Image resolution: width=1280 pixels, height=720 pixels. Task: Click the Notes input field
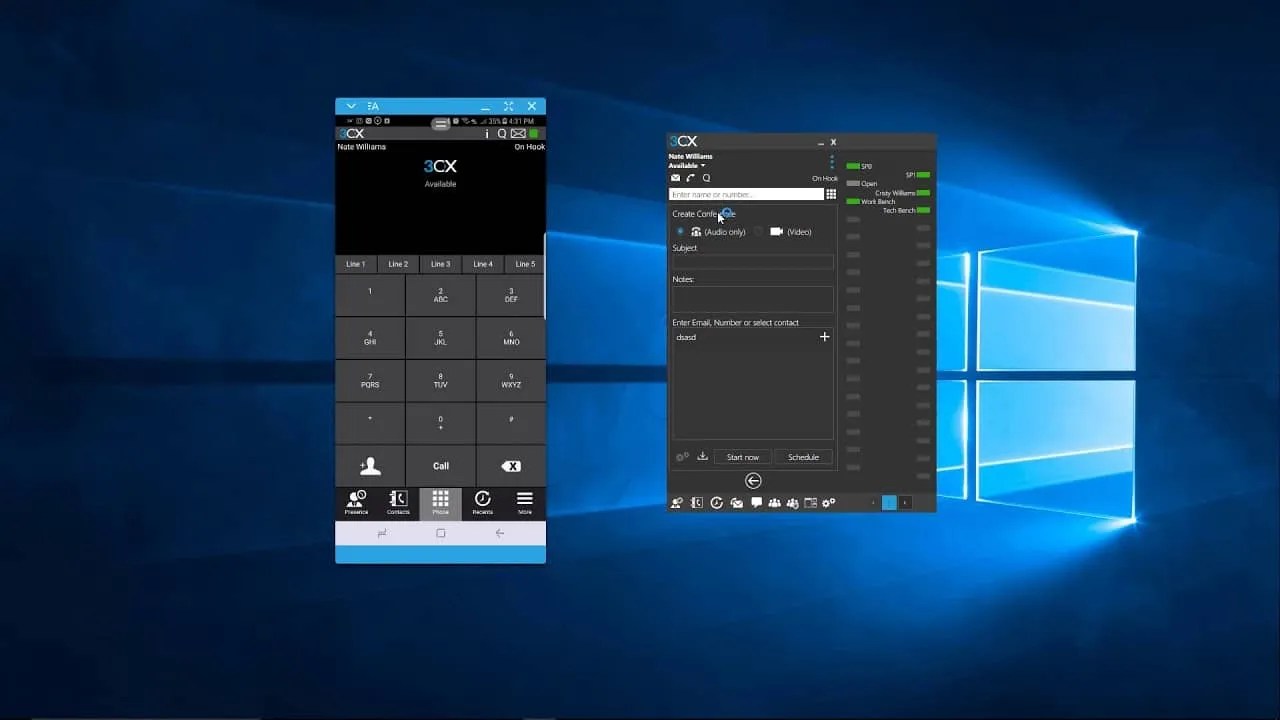point(753,299)
